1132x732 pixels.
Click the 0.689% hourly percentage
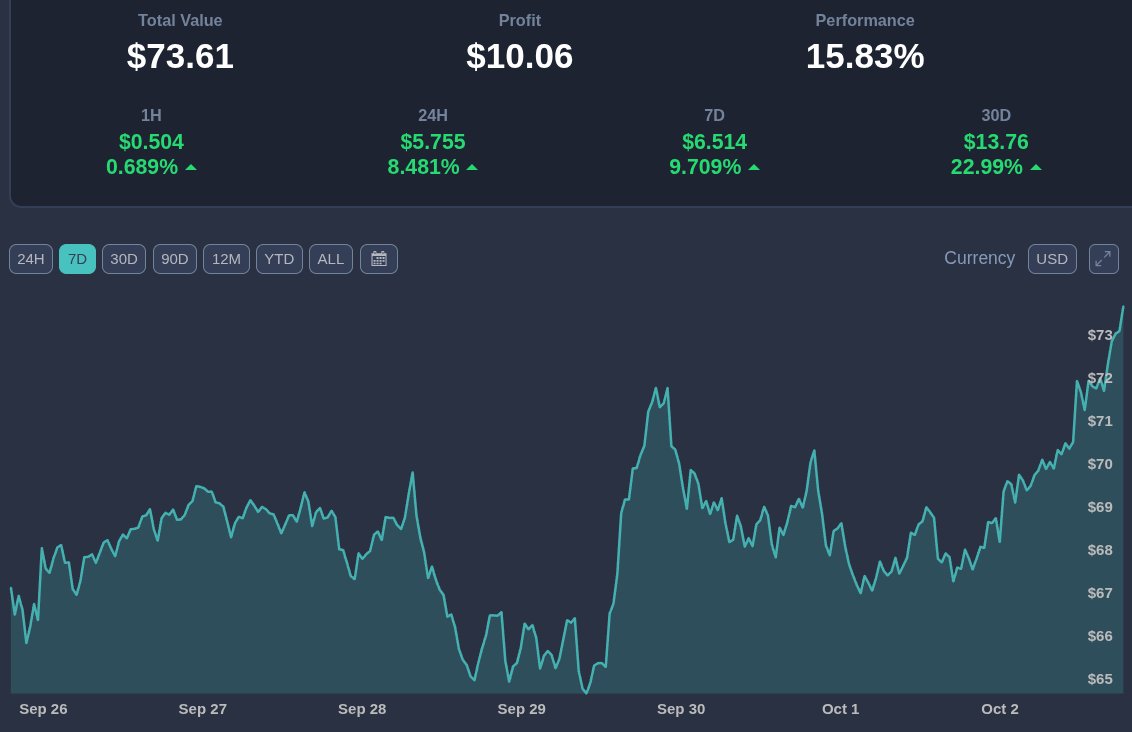point(142,167)
